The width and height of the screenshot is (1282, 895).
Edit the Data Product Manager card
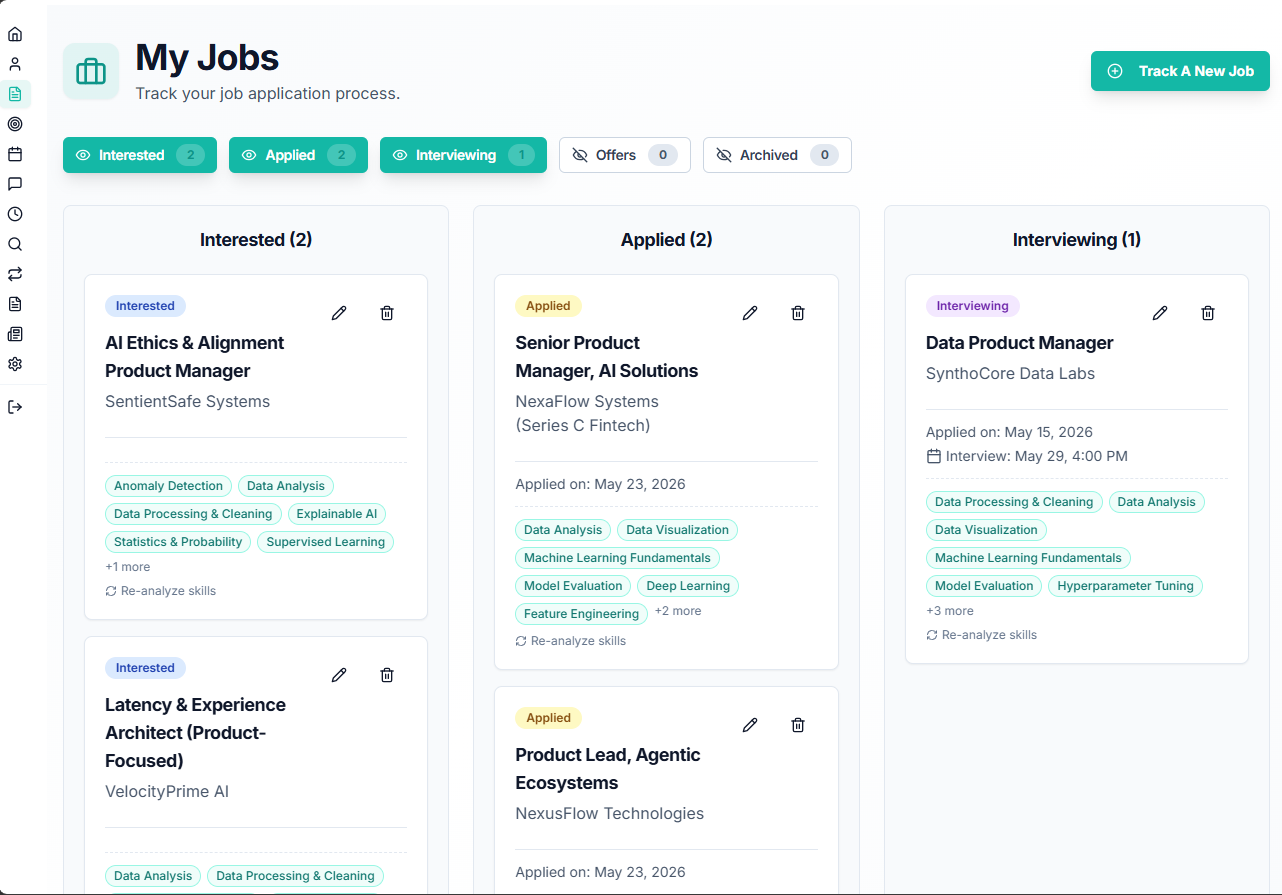(1160, 313)
